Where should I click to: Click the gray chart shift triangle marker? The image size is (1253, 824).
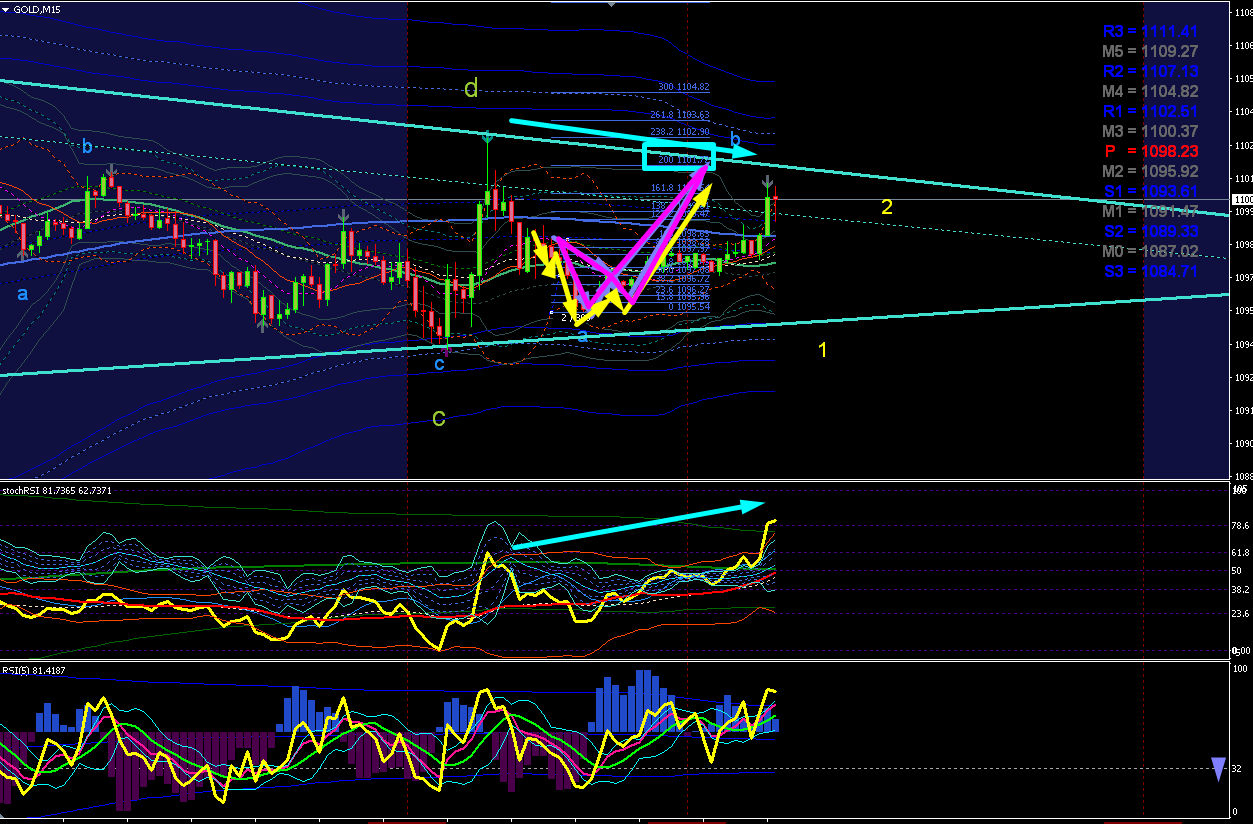click(612, 3)
